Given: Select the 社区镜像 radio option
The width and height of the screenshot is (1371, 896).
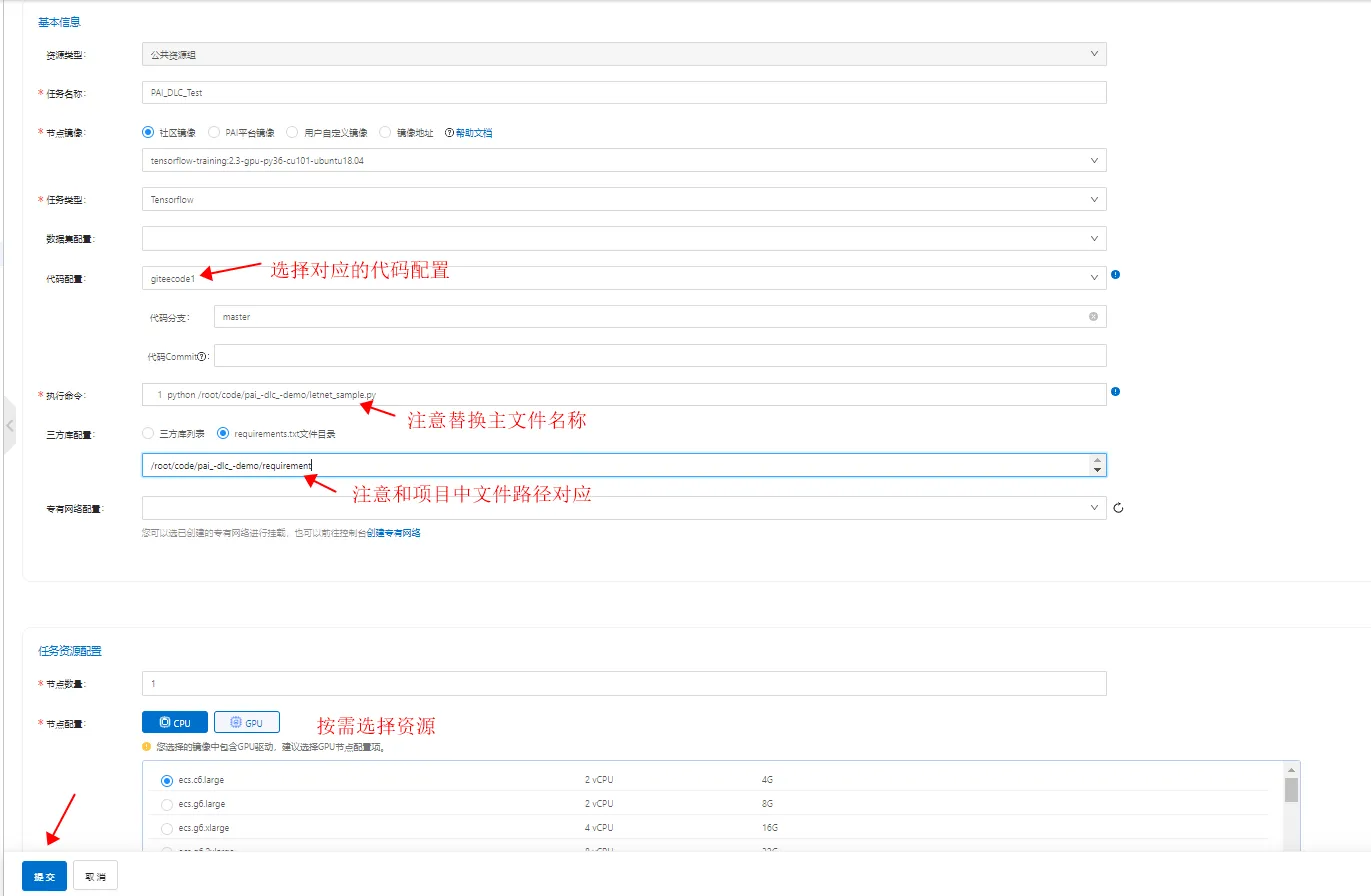Looking at the screenshot, I should 148,132.
